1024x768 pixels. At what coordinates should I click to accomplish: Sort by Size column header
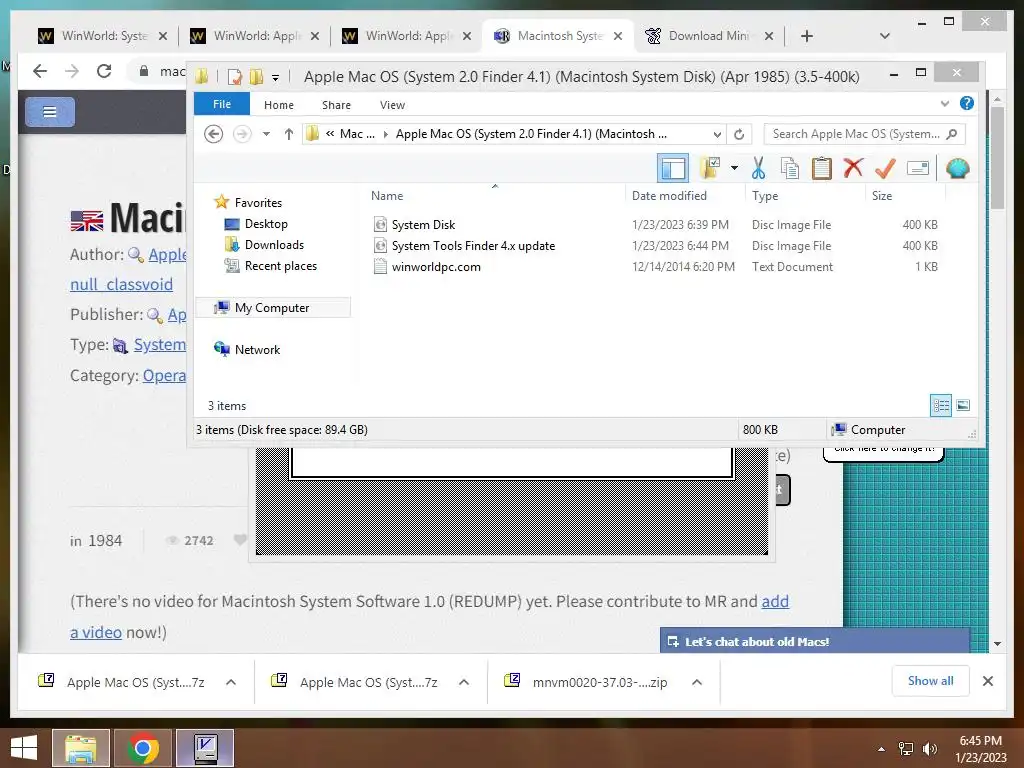[882, 195]
